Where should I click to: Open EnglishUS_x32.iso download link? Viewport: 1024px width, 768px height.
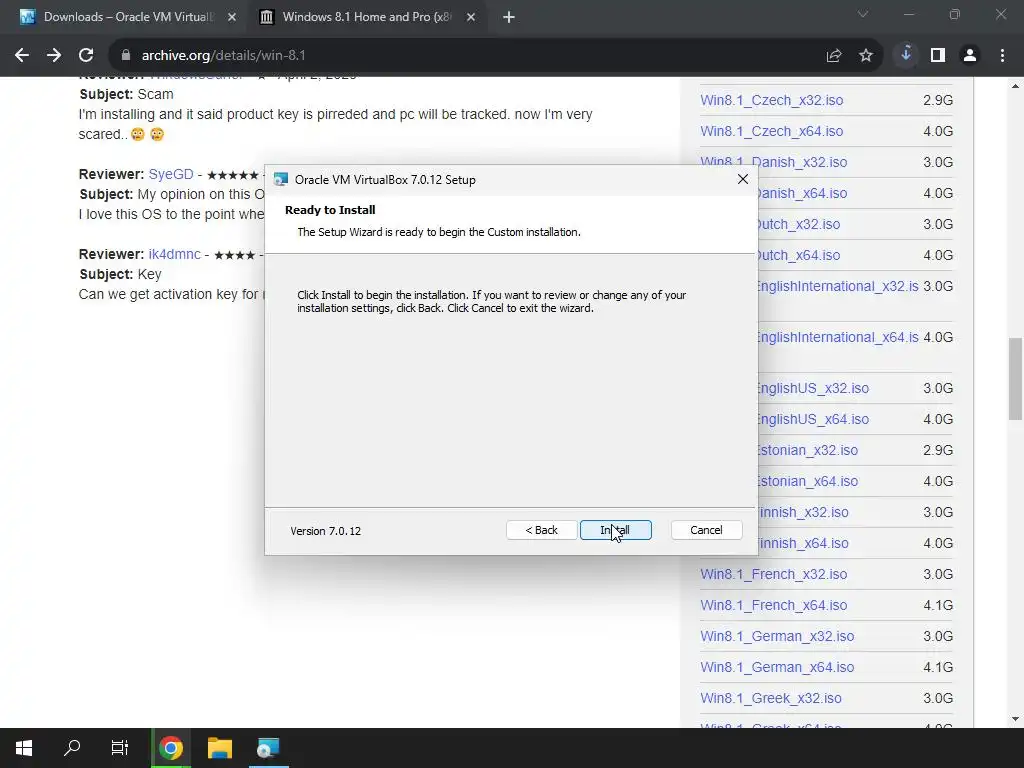tap(813, 388)
